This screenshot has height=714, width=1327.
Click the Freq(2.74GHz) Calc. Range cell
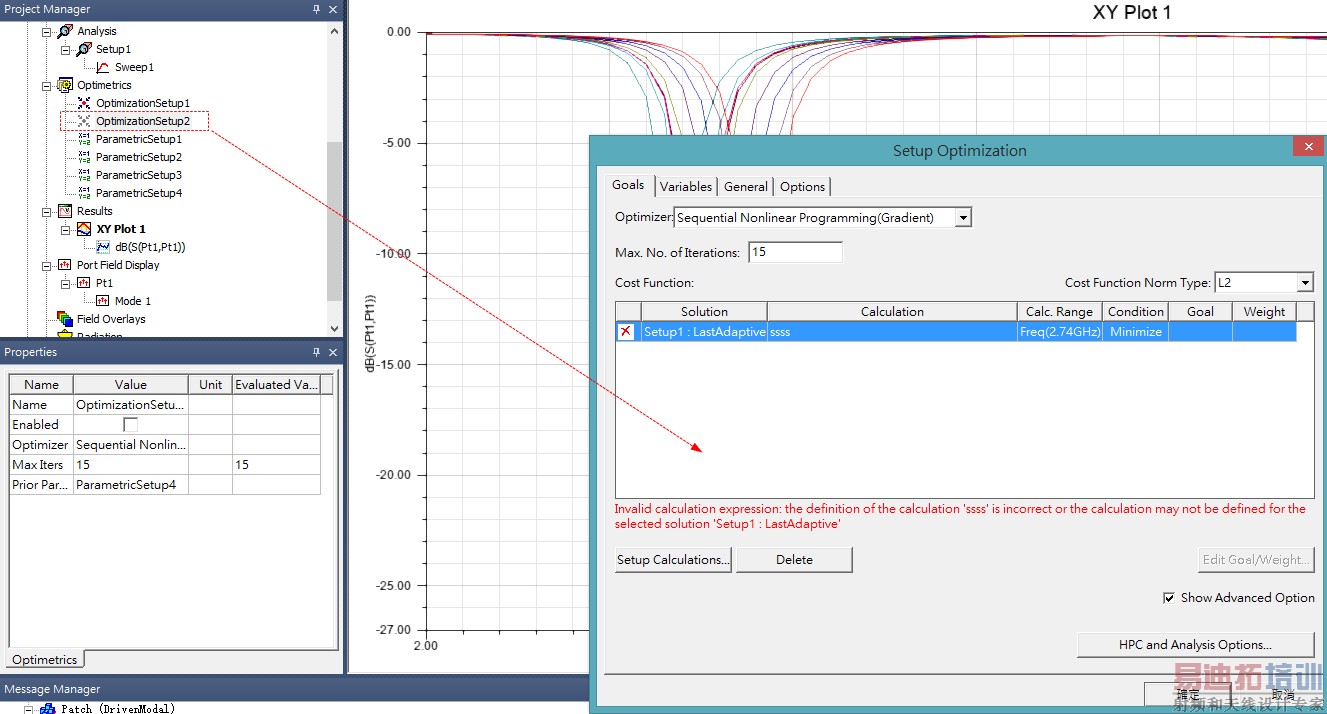1060,332
